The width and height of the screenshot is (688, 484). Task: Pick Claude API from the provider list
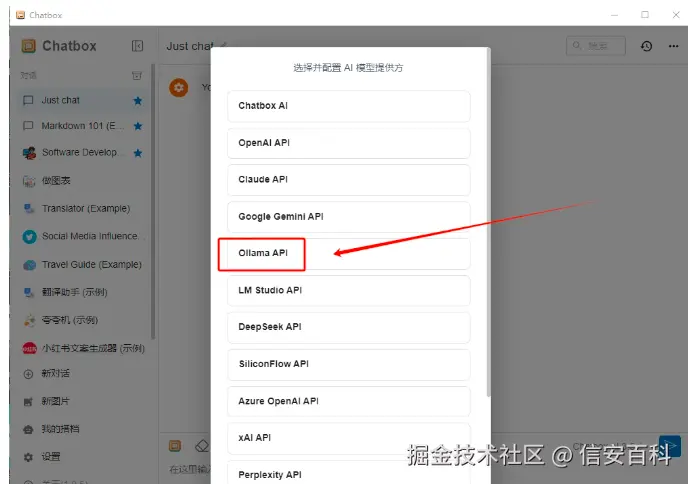(348, 180)
